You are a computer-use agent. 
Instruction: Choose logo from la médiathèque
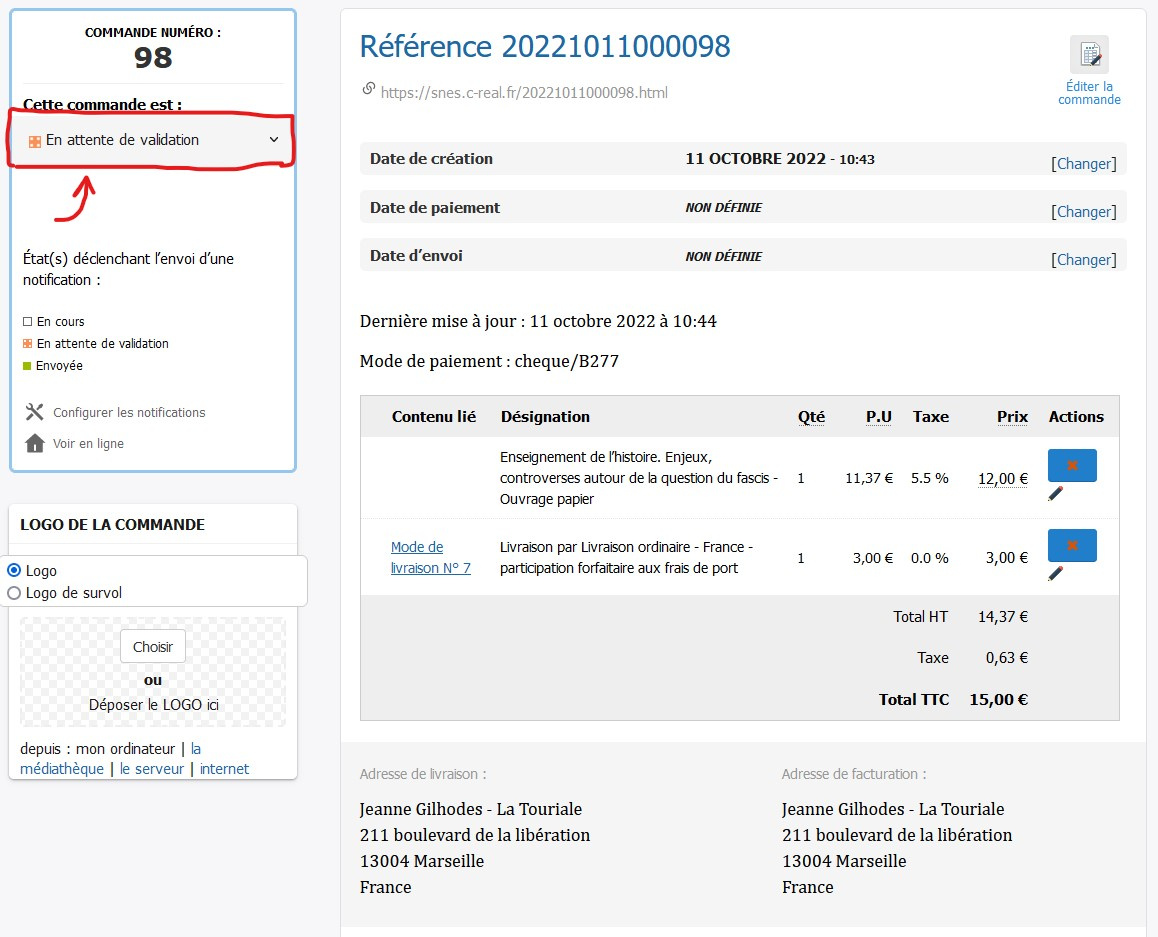[x=62, y=769]
